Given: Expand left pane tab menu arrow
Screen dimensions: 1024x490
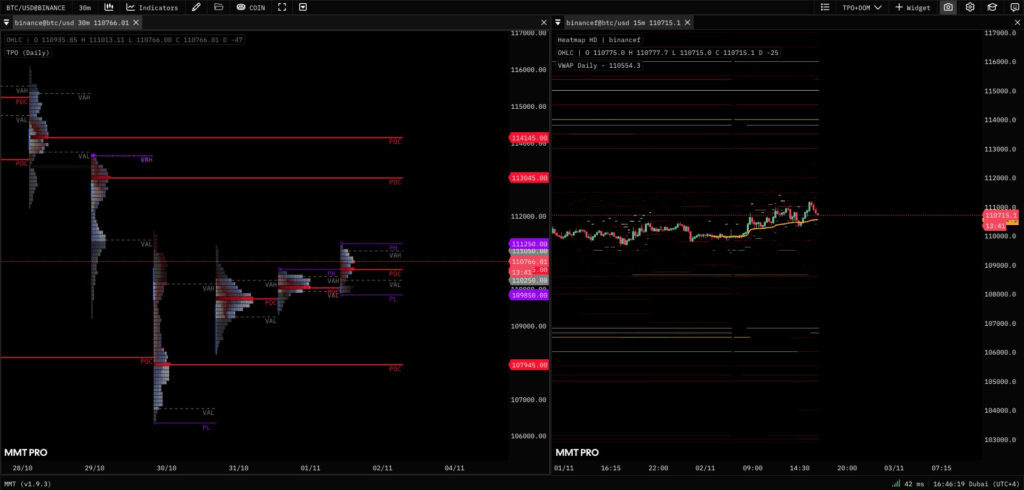Looking at the screenshot, I should tap(6, 21).
